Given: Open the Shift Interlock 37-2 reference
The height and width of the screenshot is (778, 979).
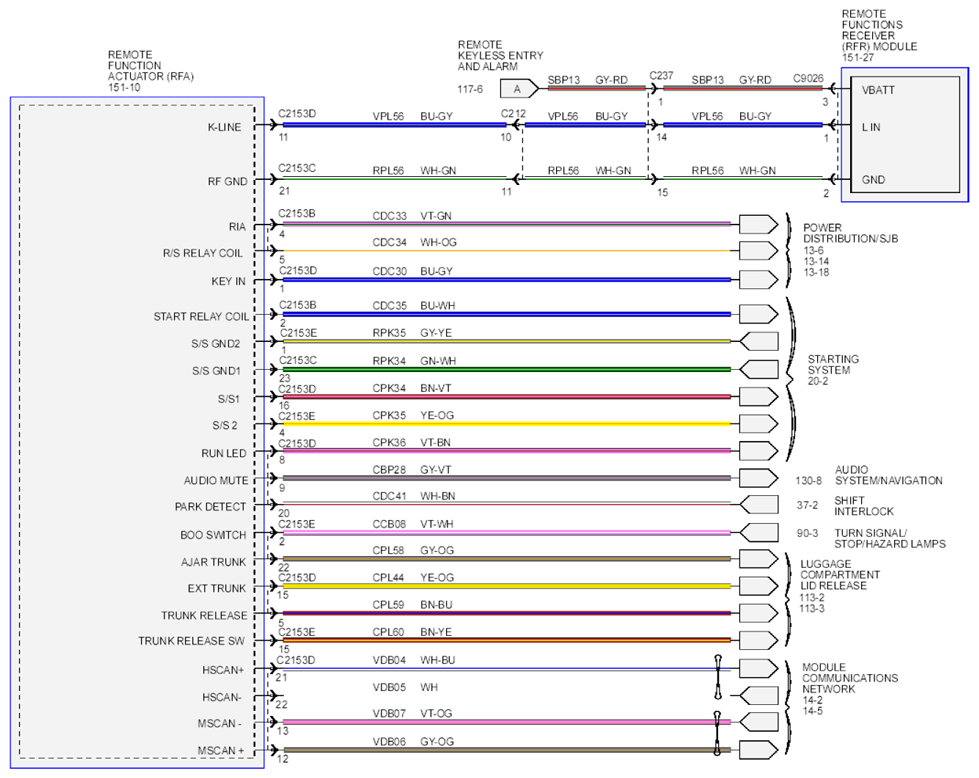Looking at the screenshot, I should coord(807,505).
